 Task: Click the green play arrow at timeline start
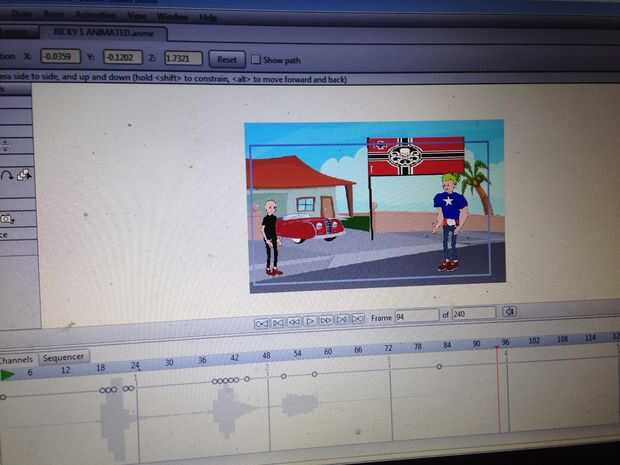7,375
